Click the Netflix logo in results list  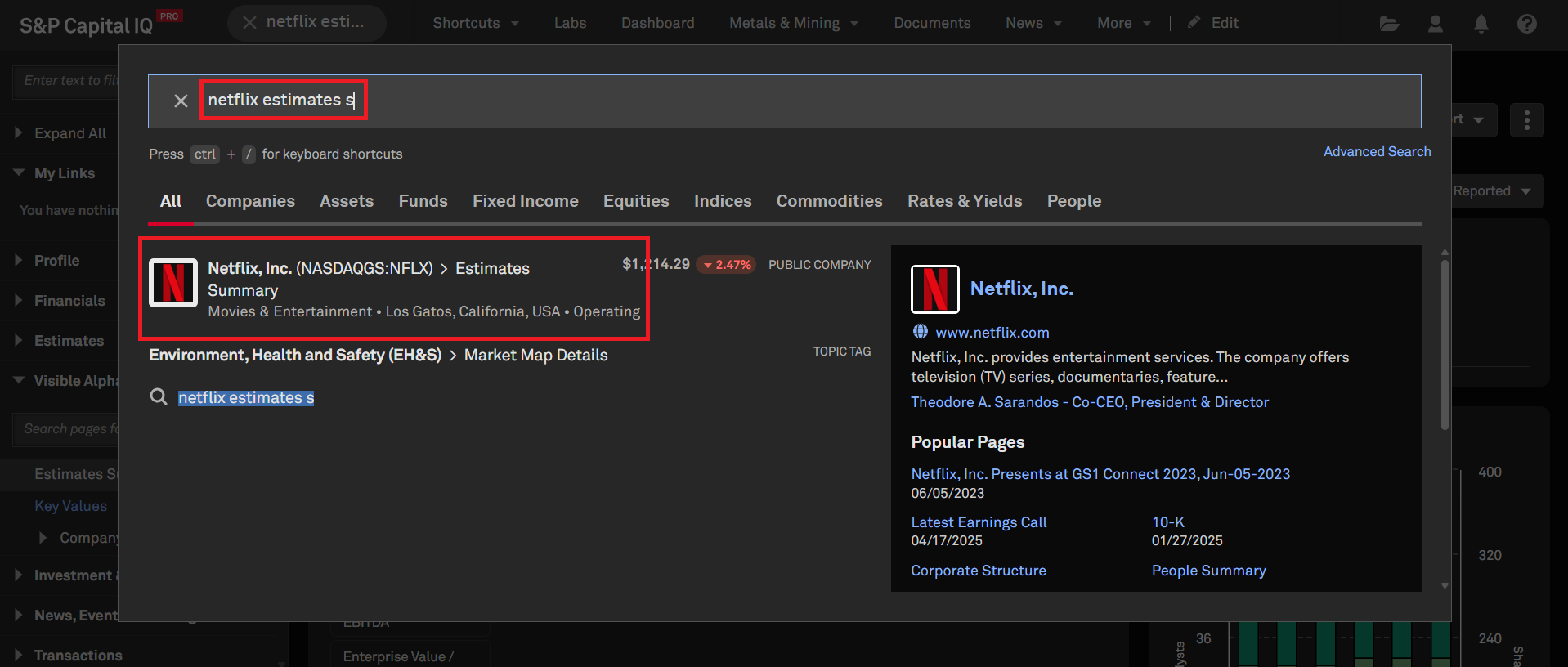pos(173,283)
